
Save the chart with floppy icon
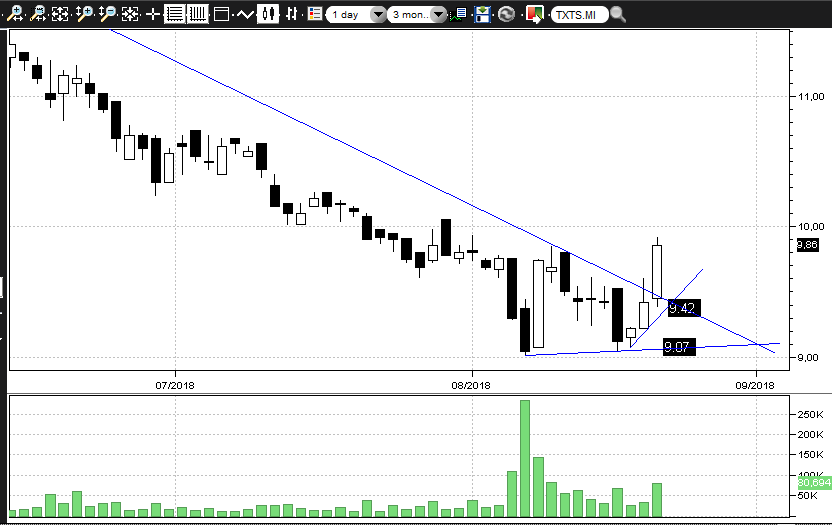pyautogui.click(x=482, y=14)
